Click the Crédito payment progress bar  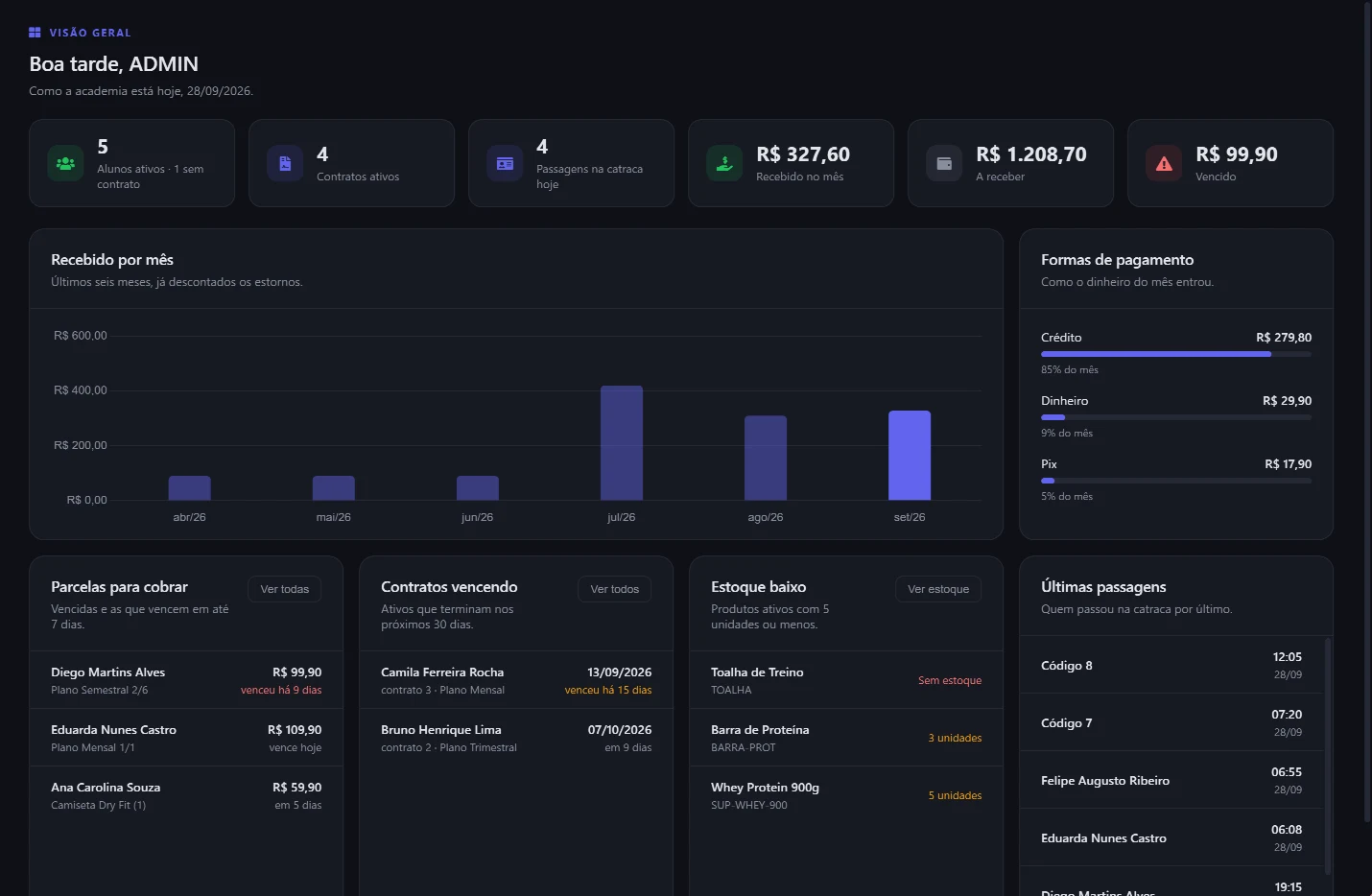point(1176,354)
